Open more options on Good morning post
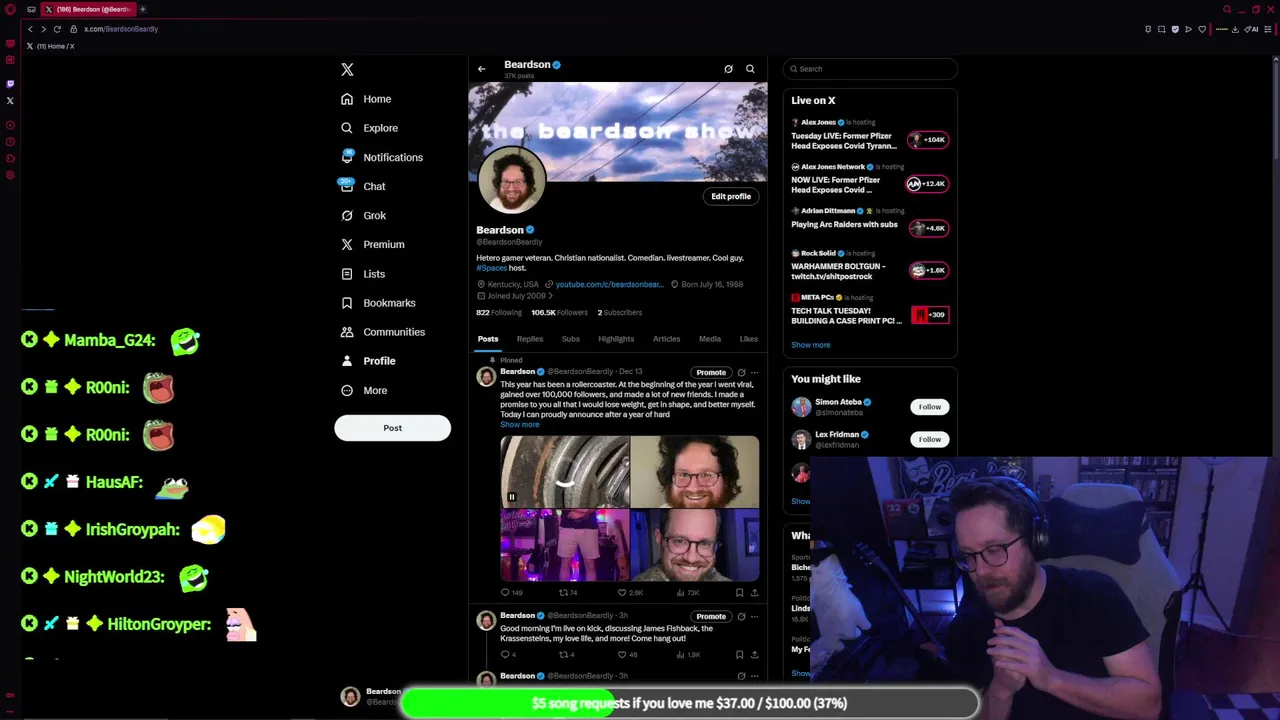The height and width of the screenshot is (720, 1280). tap(755, 616)
